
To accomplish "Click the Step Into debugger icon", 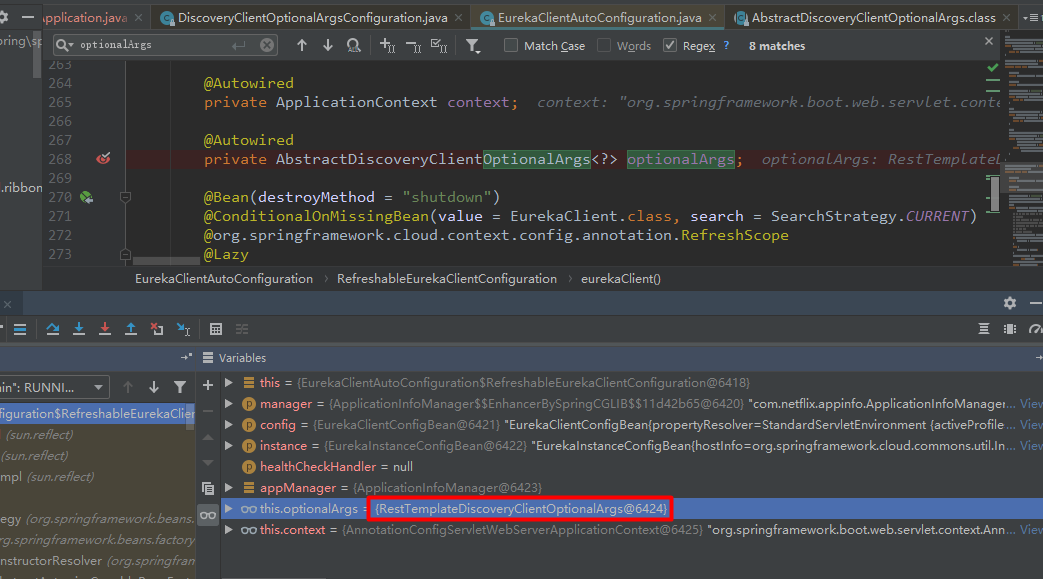I will (78, 329).
